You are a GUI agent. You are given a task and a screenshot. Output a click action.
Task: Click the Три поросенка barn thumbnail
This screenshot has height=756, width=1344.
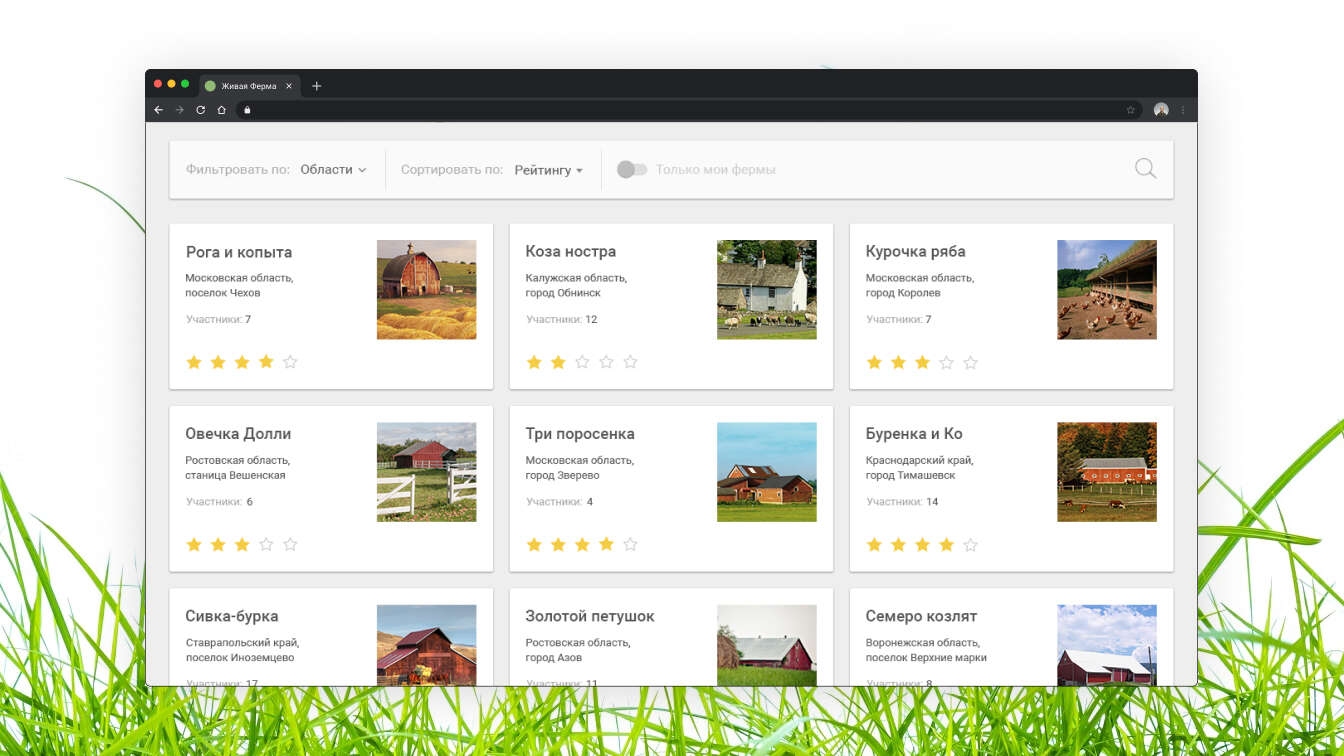(766, 471)
